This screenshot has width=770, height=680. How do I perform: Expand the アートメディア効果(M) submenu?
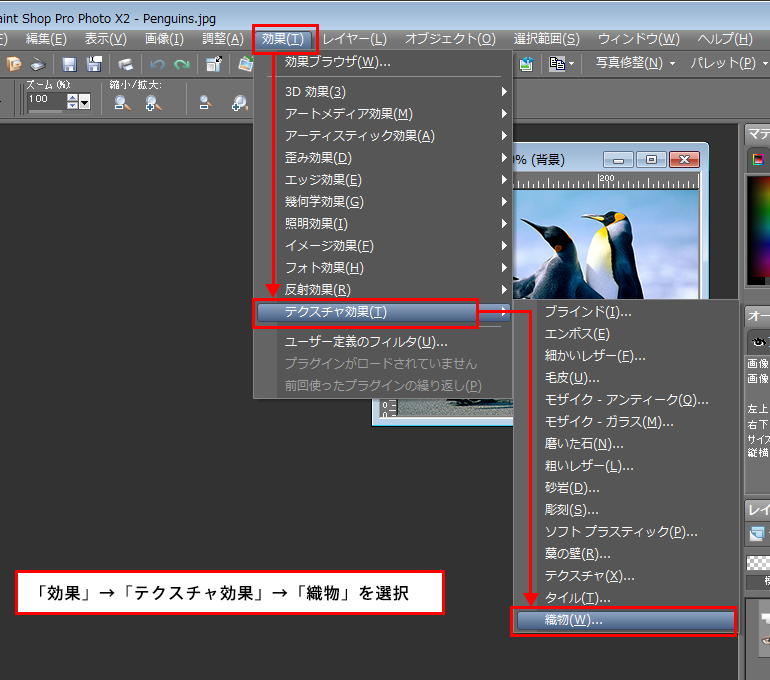click(383, 114)
